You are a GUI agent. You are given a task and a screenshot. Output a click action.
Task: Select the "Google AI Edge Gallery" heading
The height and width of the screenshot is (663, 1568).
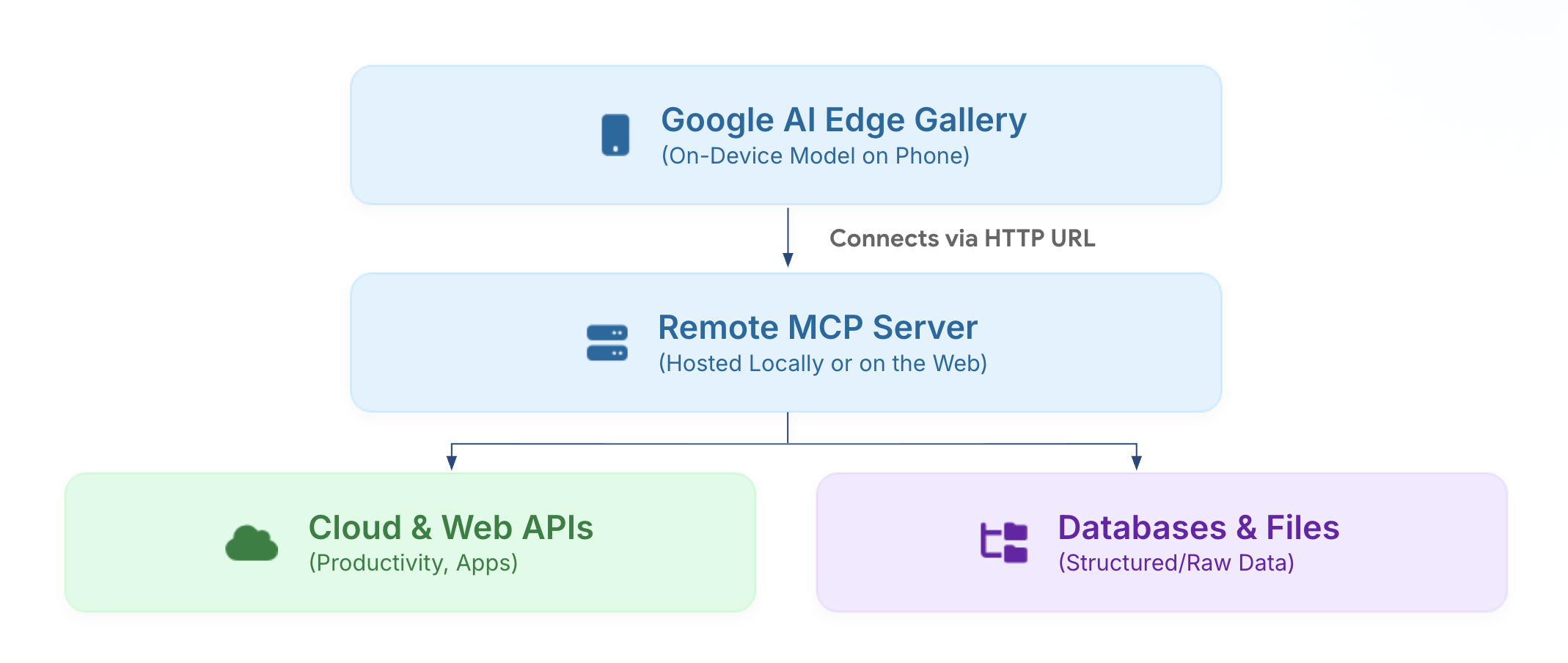tap(843, 120)
